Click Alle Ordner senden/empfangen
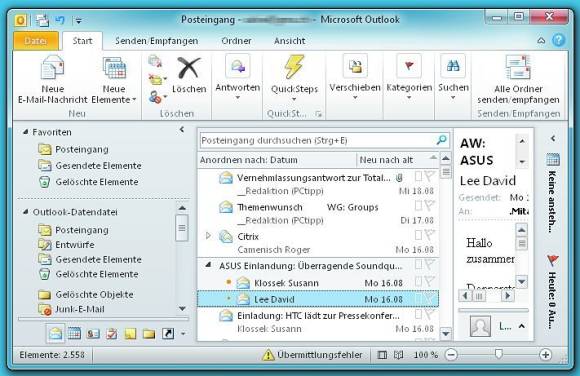The image size is (580, 376). [x=518, y=79]
